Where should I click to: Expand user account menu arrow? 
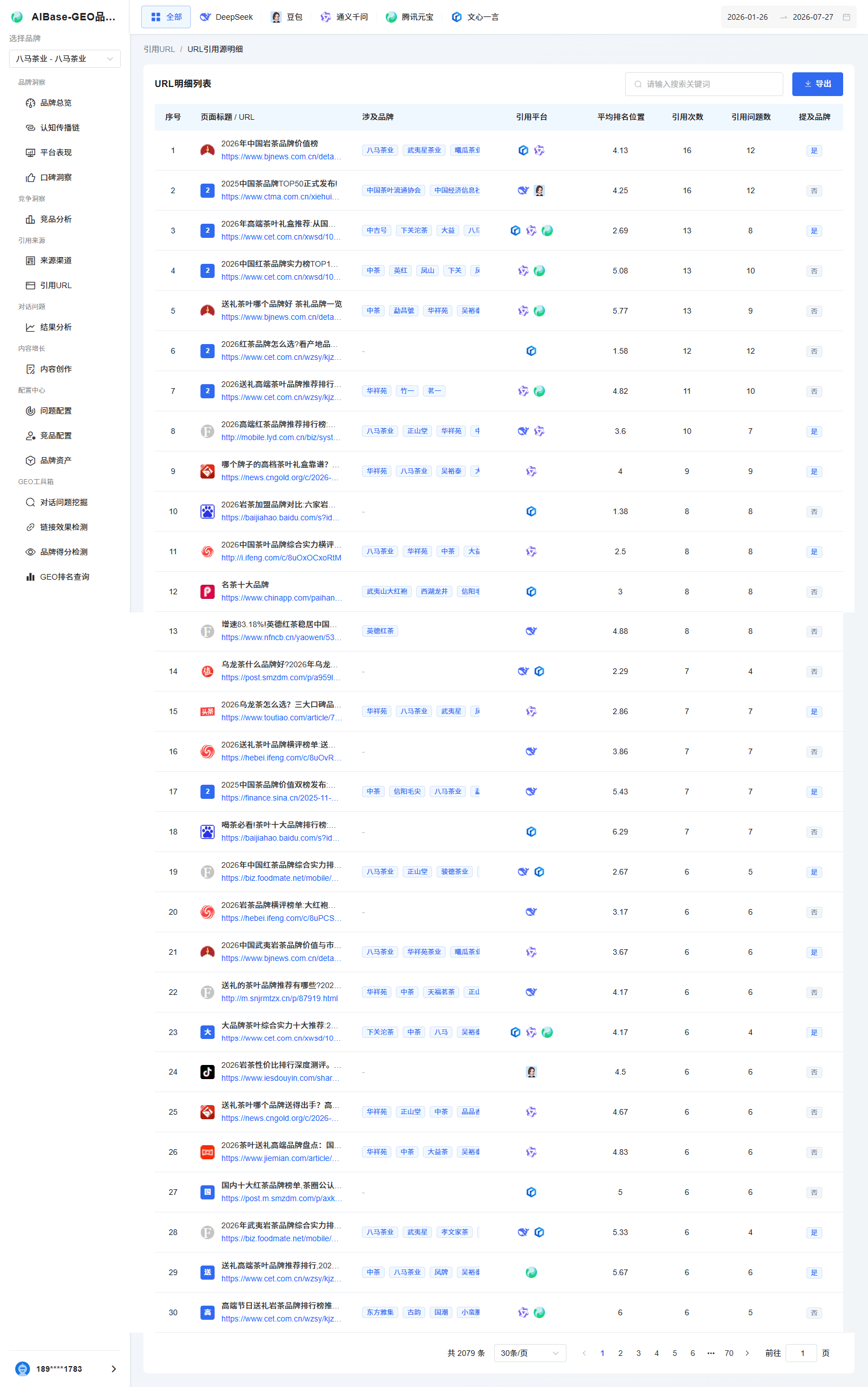click(x=114, y=1368)
